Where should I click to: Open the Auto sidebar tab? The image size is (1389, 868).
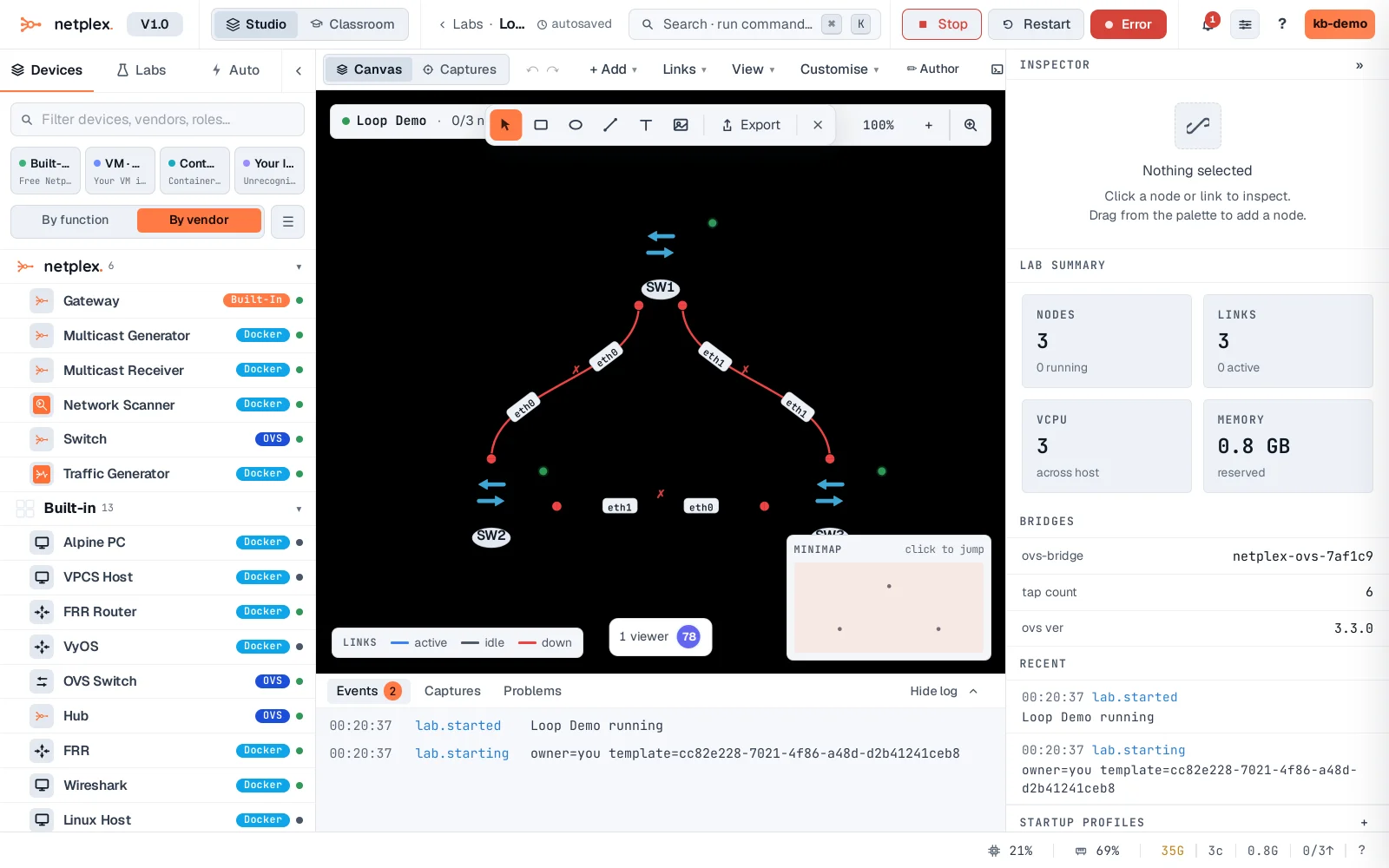tap(235, 70)
